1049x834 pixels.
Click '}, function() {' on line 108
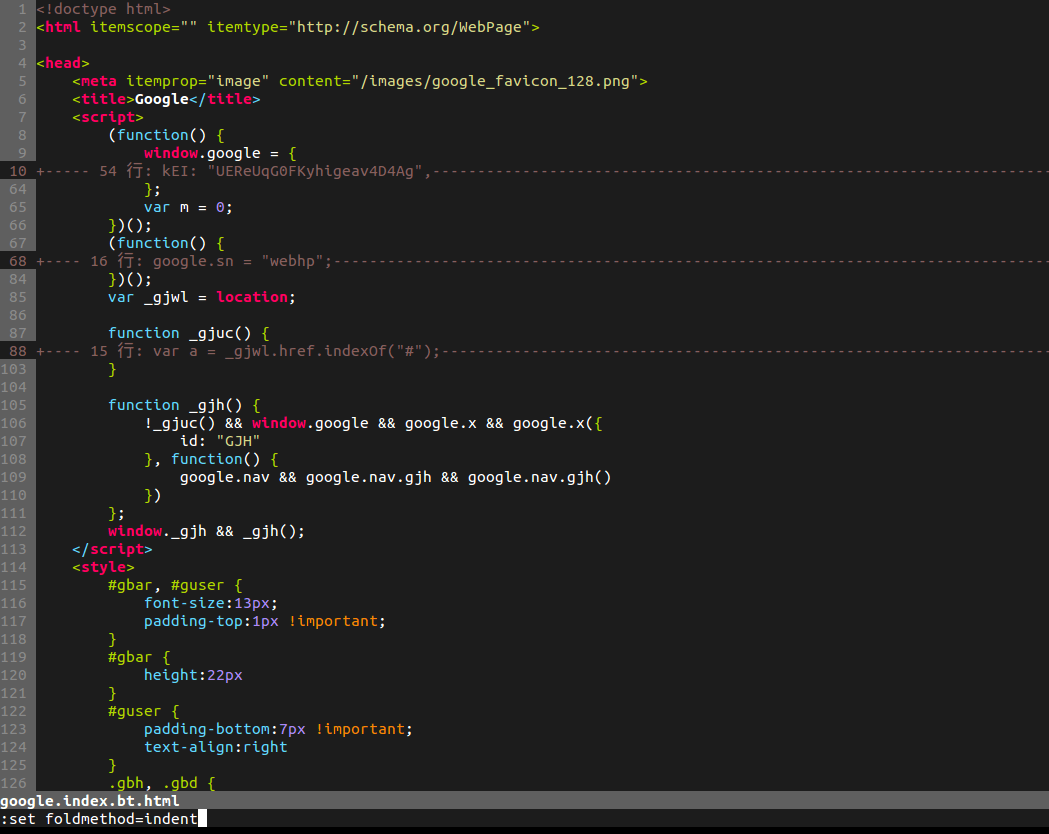[211, 459]
